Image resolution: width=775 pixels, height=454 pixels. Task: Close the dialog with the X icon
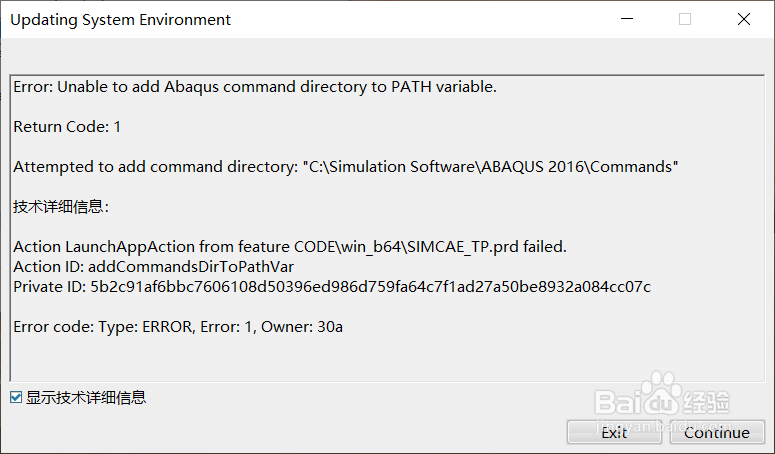[743, 19]
